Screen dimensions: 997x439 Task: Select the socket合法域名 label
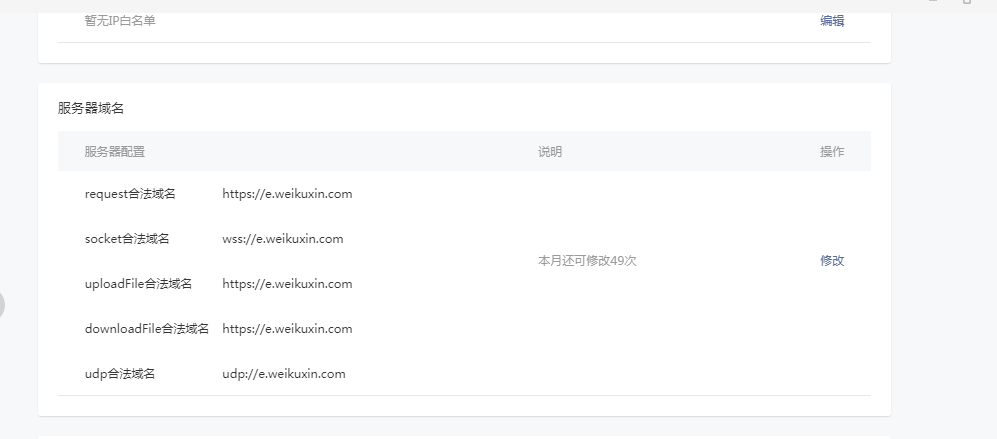[127, 239]
